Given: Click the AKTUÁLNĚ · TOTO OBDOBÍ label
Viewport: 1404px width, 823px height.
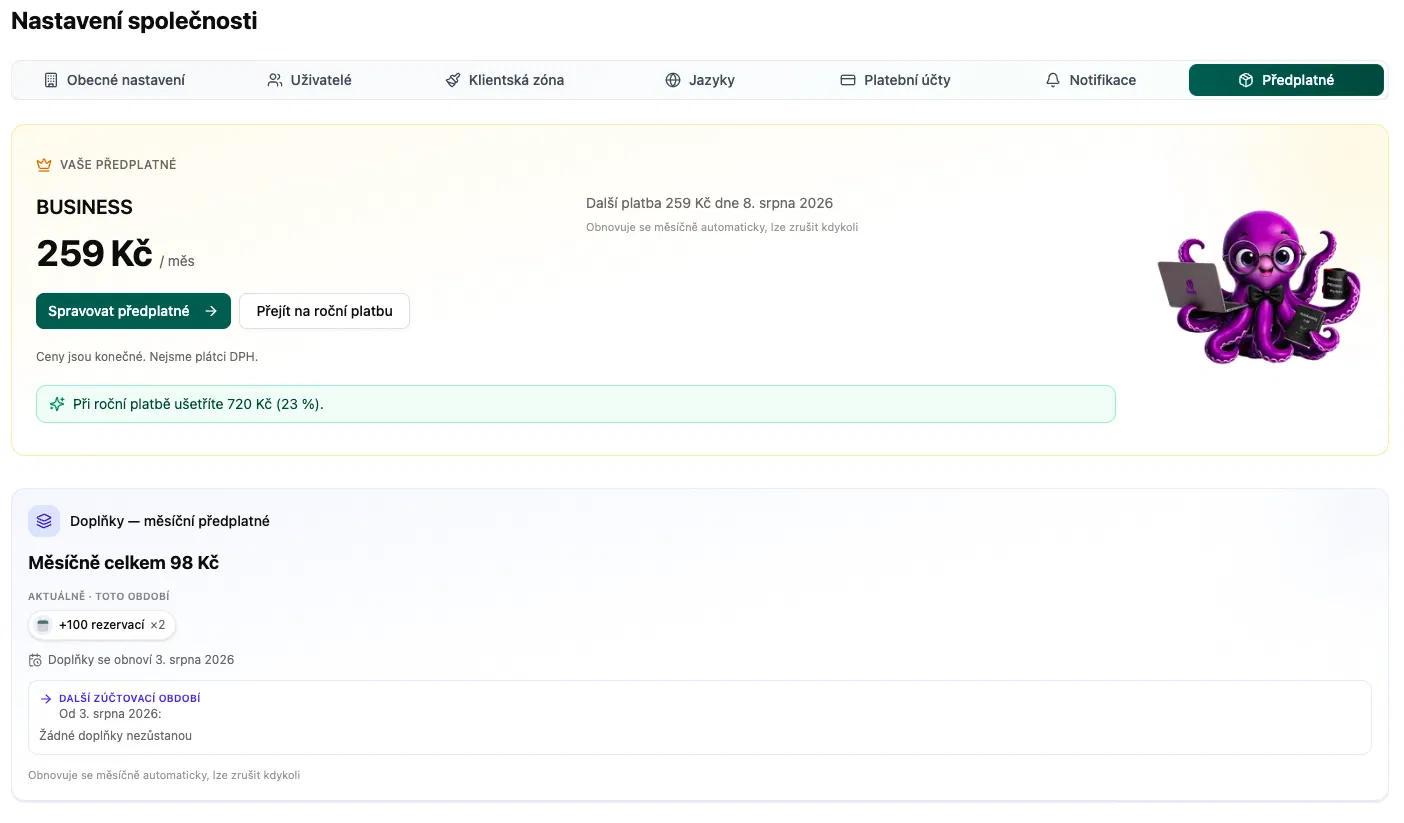Looking at the screenshot, I should pos(99,596).
